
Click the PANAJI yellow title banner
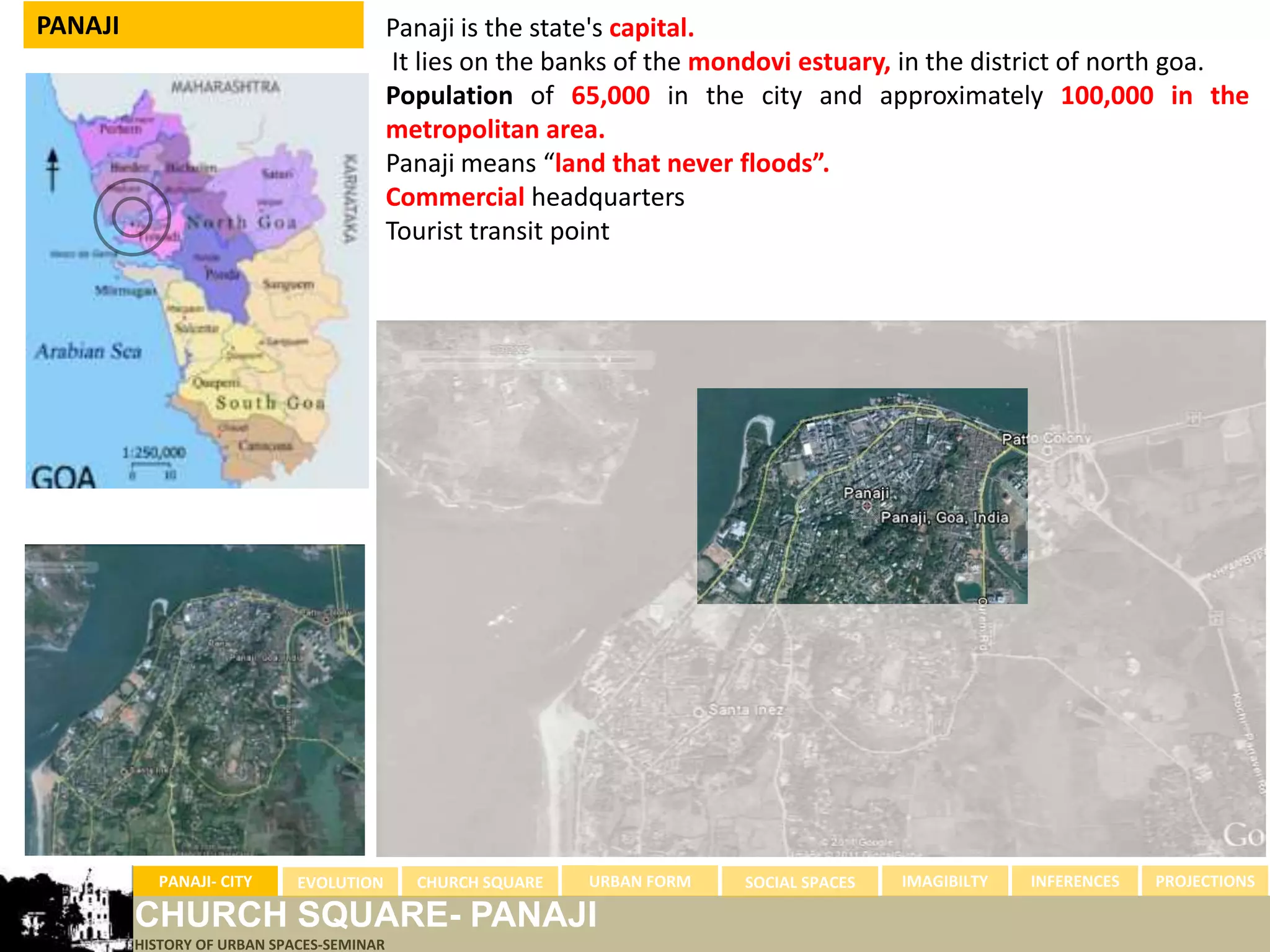(193, 25)
